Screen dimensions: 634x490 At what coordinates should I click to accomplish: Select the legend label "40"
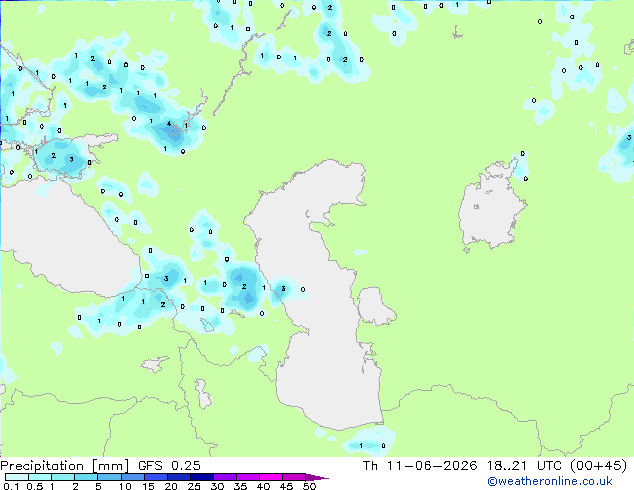click(x=264, y=486)
